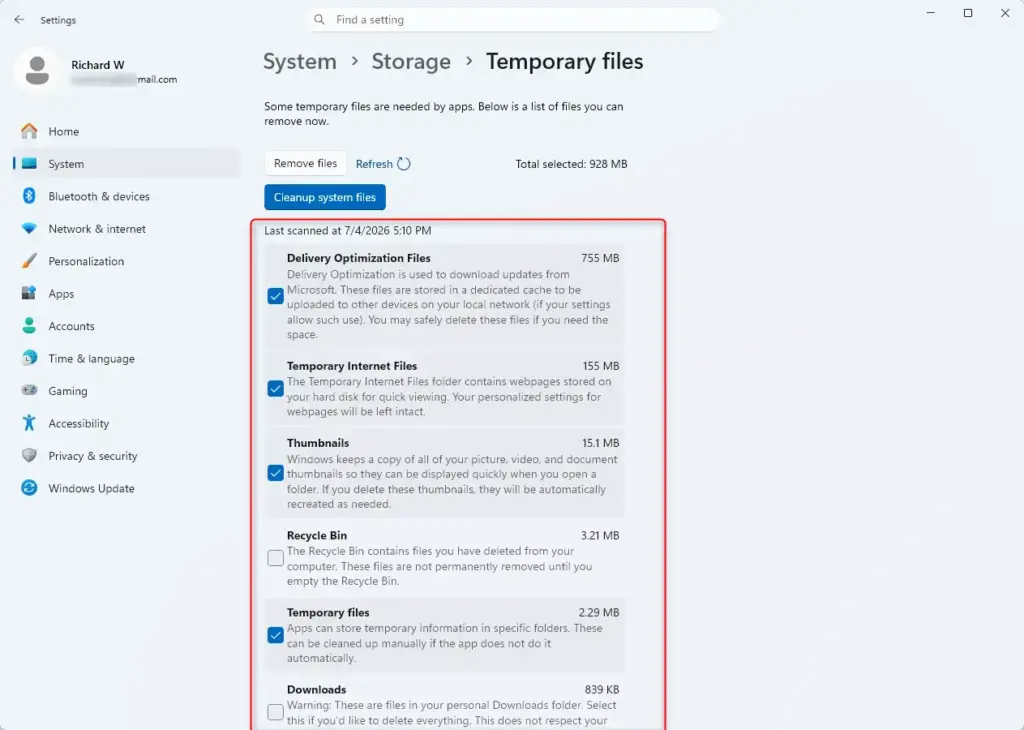
Task: Click the user profile avatar
Action: click(x=37, y=71)
